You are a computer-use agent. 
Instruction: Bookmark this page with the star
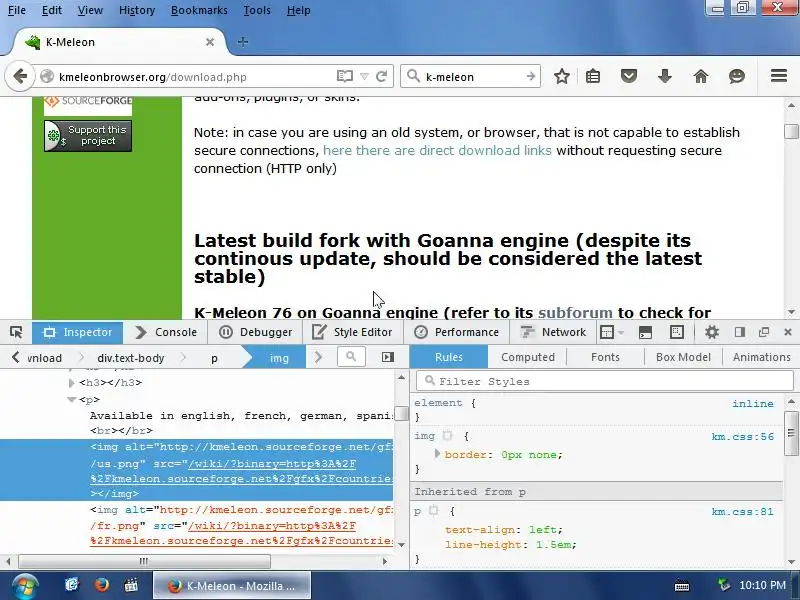coord(562,77)
